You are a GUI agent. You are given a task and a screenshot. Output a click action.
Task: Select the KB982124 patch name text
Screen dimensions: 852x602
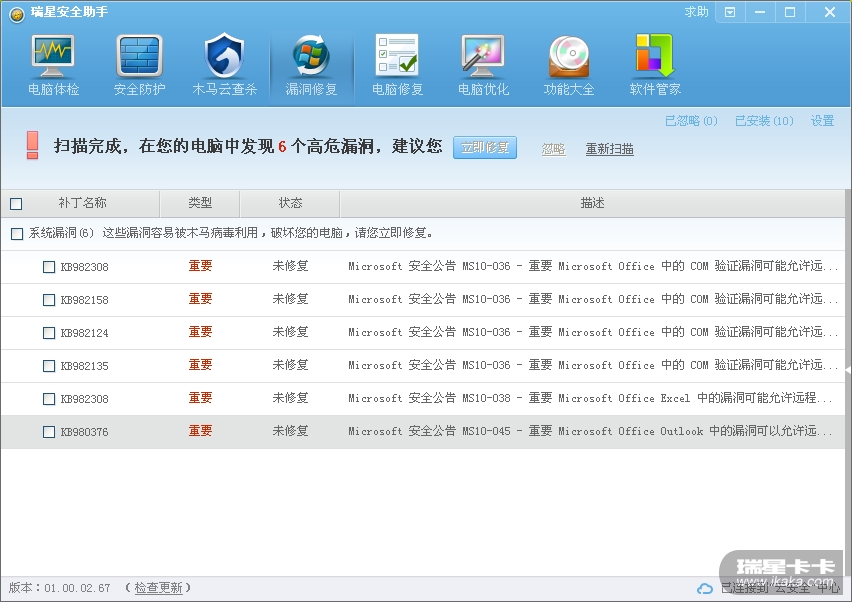(84, 333)
